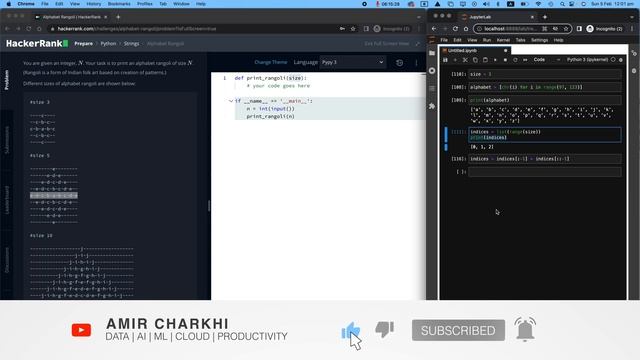
Task: Open the Language Pypy 3 dropdown
Action: point(353,62)
